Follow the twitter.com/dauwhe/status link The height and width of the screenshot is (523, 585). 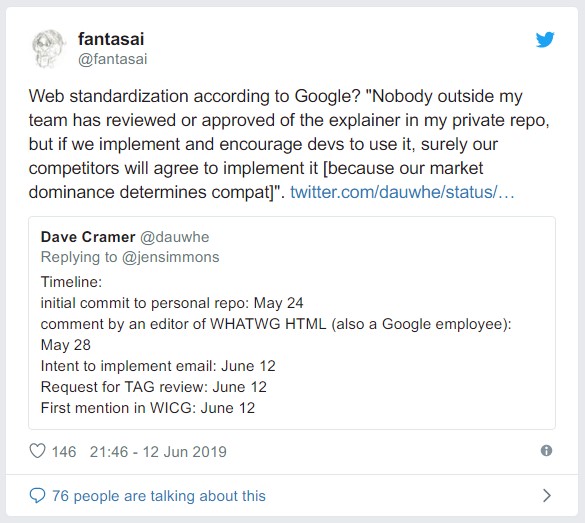[x=402, y=192]
